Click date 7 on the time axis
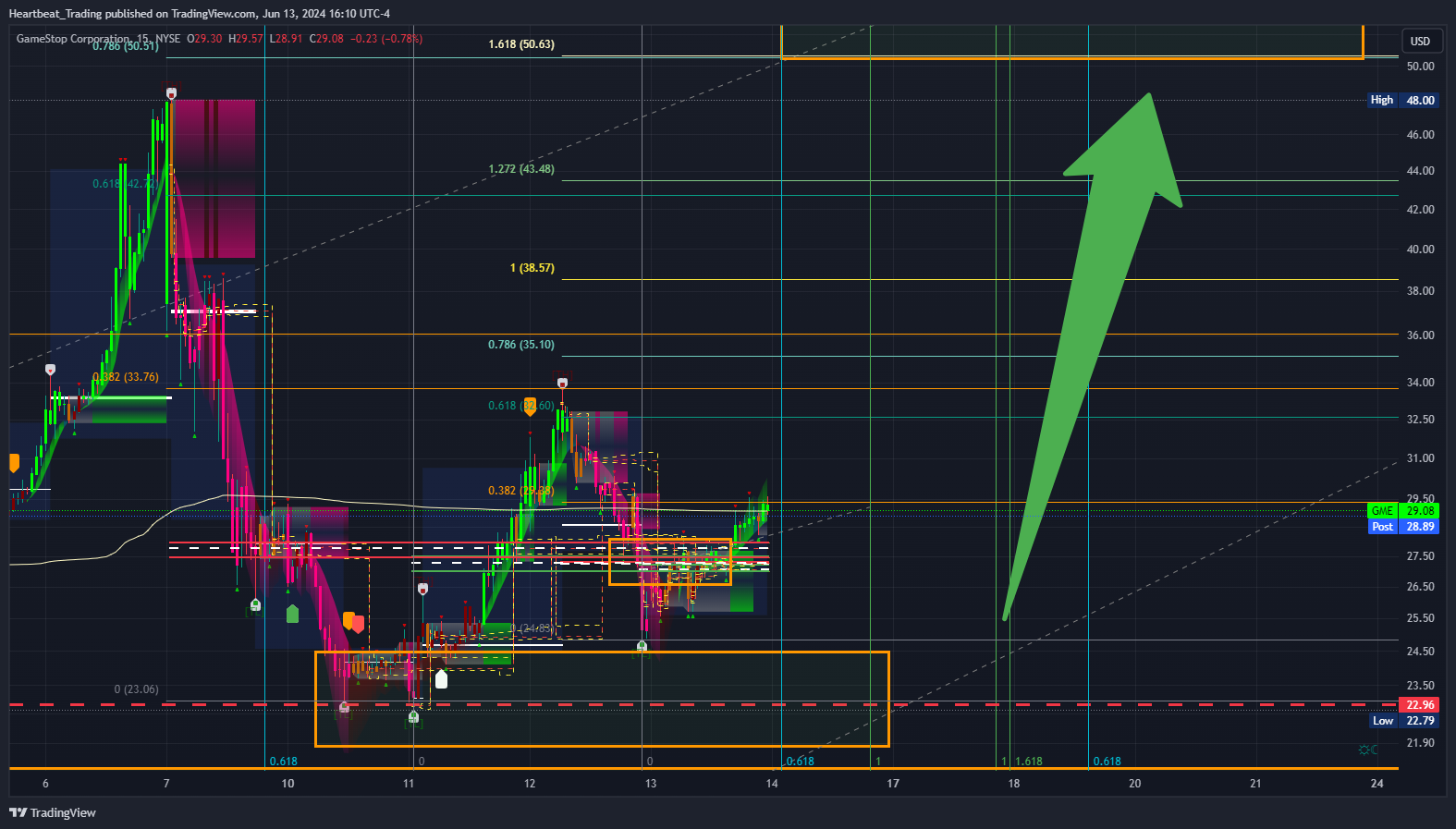Image resolution: width=1456 pixels, height=829 pixels. (x=166, y=783)
